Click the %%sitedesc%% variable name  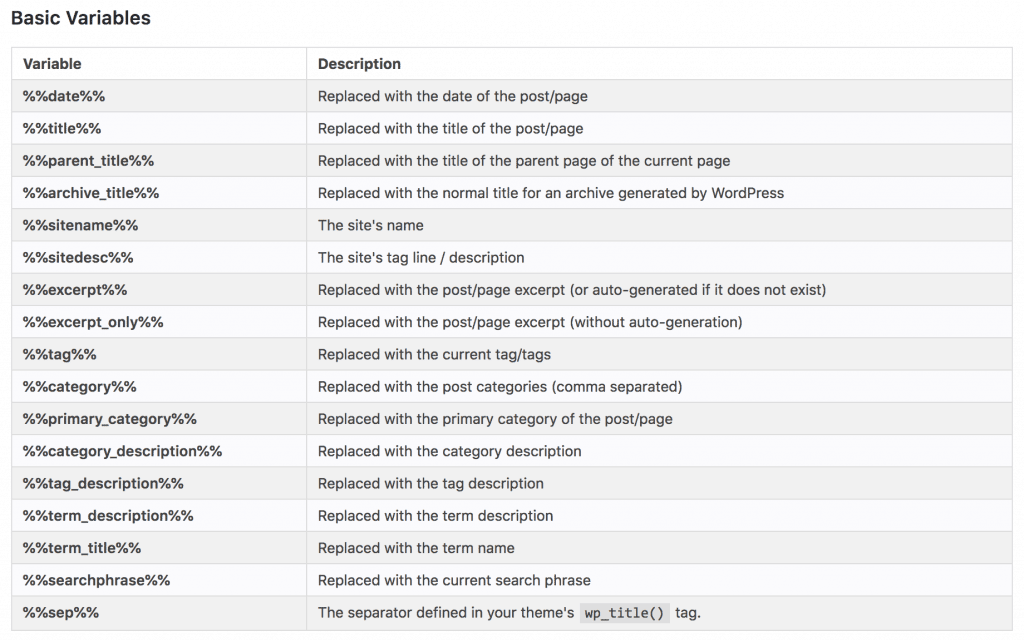(x=78, y=258)
